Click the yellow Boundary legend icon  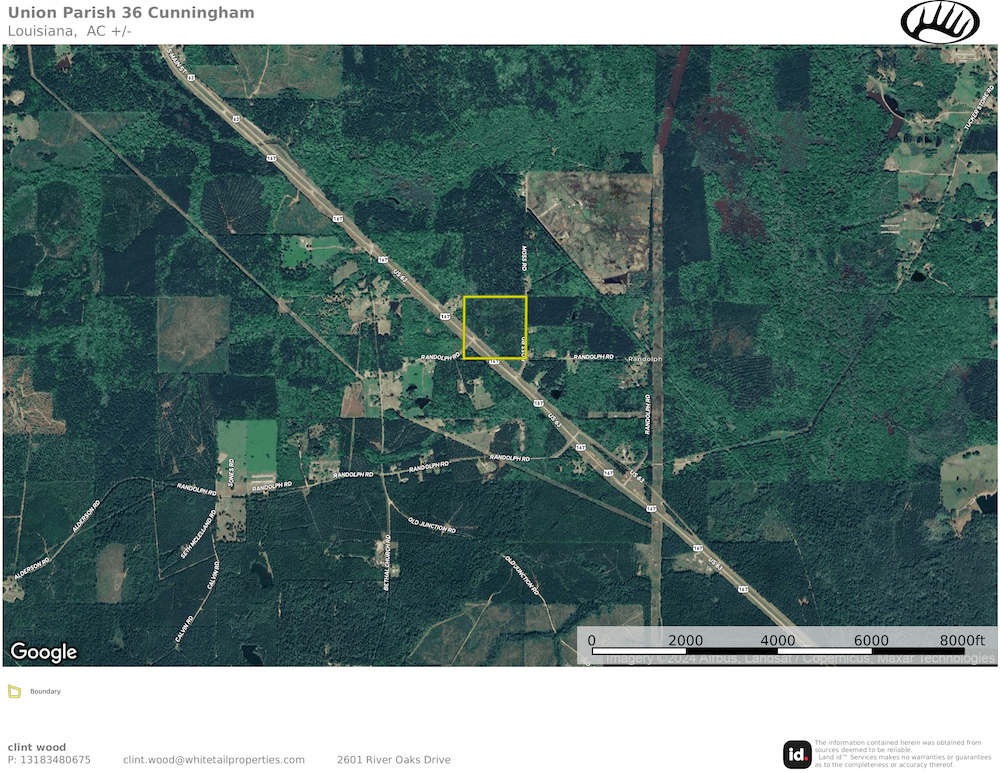tap(14, 691)
